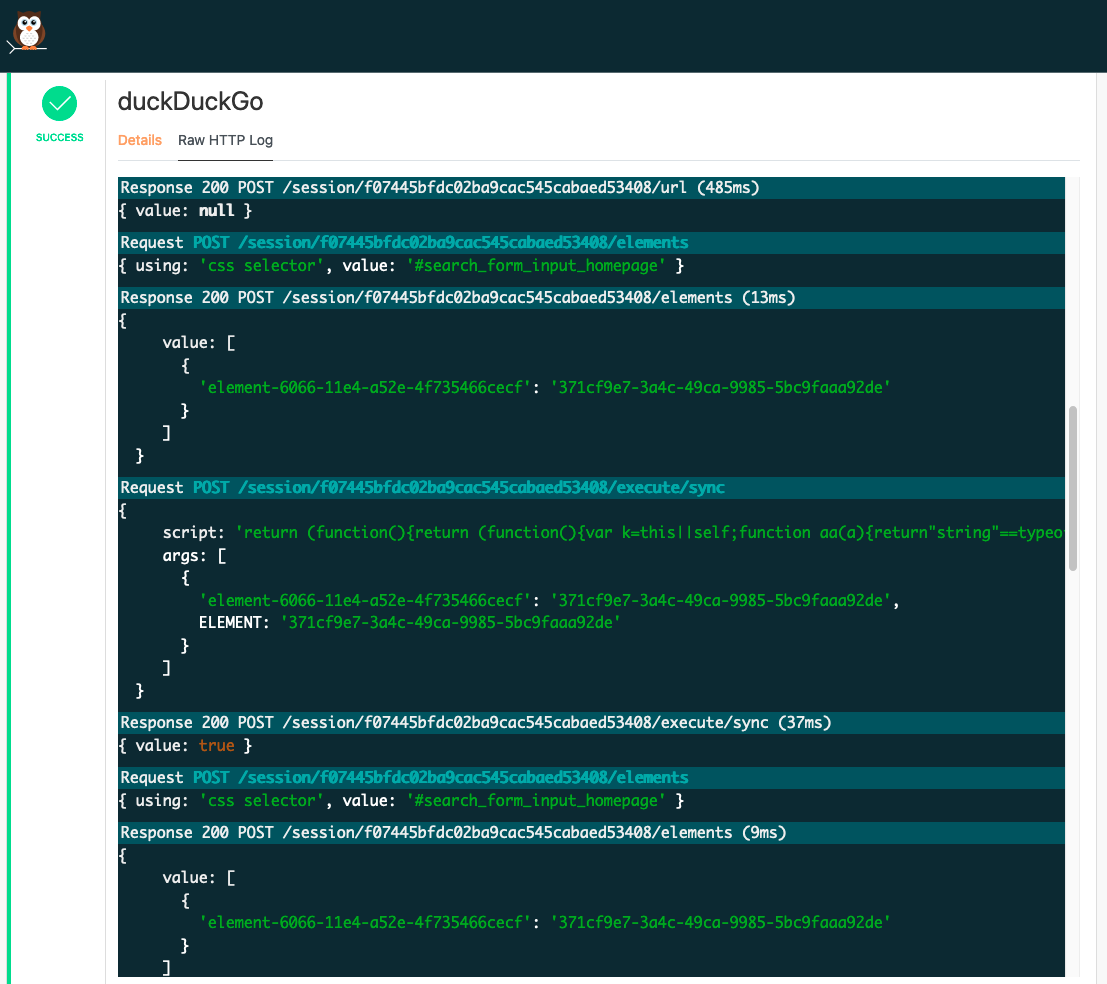Screen dimensions: 1107x984
Task: Click the '{ value: null }' line
Action: pyautogui.click(x=186, y=211)
